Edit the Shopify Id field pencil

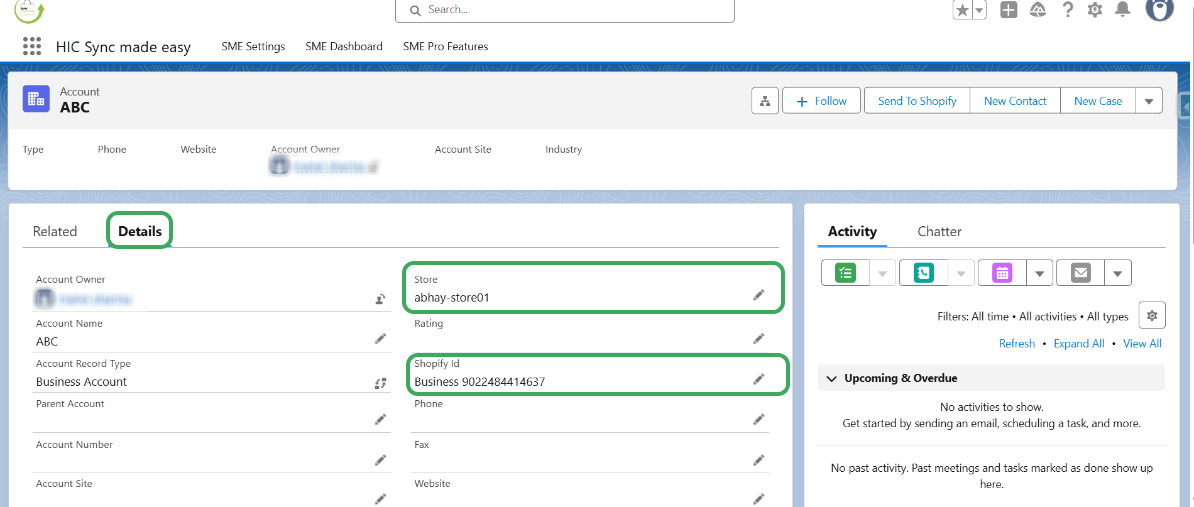(x=758, y=379)
